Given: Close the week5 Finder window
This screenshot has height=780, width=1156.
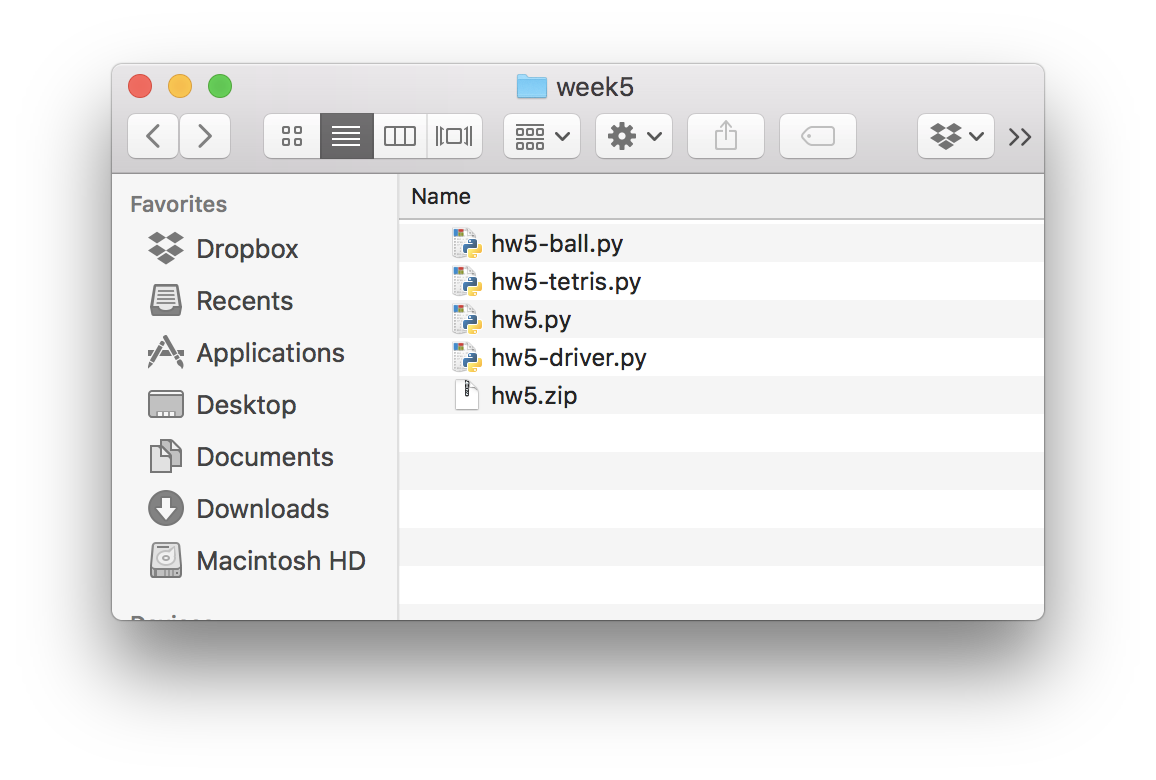Looking at the screenshot, I should (140, 86).
